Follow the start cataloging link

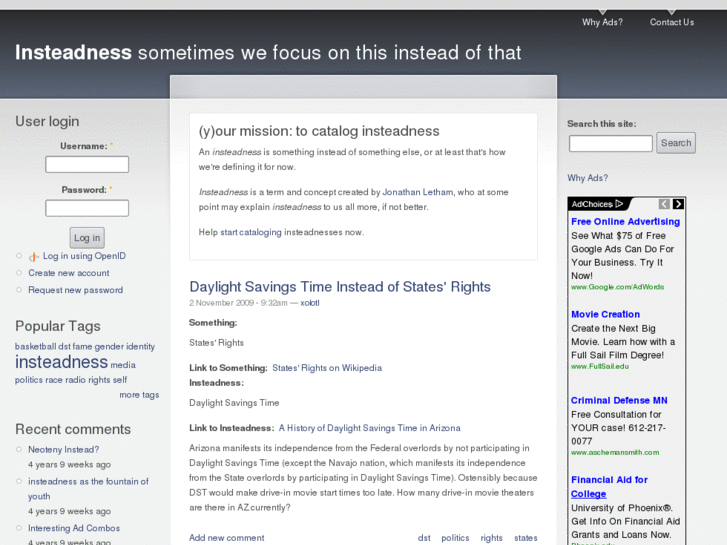pyautogui.click(x=251, y=232)
